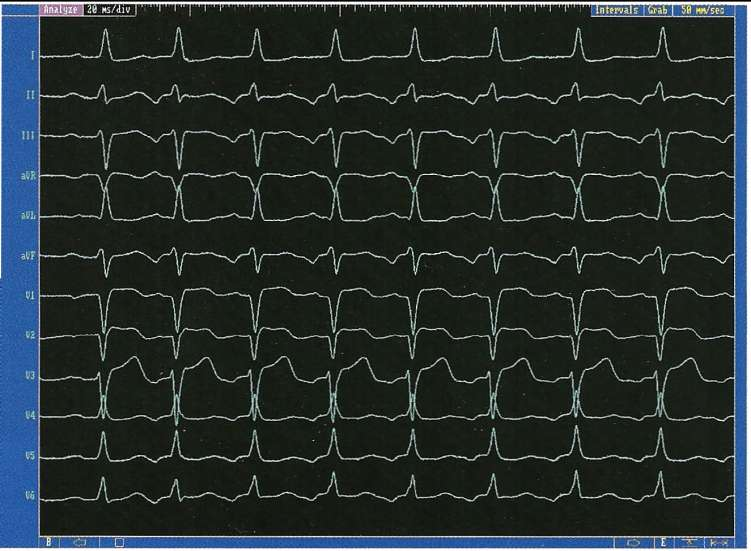Image resolution: width=751 pixels, height=551 pixels.
Task: Click the time ruler at top
Action: click(364, 10)
